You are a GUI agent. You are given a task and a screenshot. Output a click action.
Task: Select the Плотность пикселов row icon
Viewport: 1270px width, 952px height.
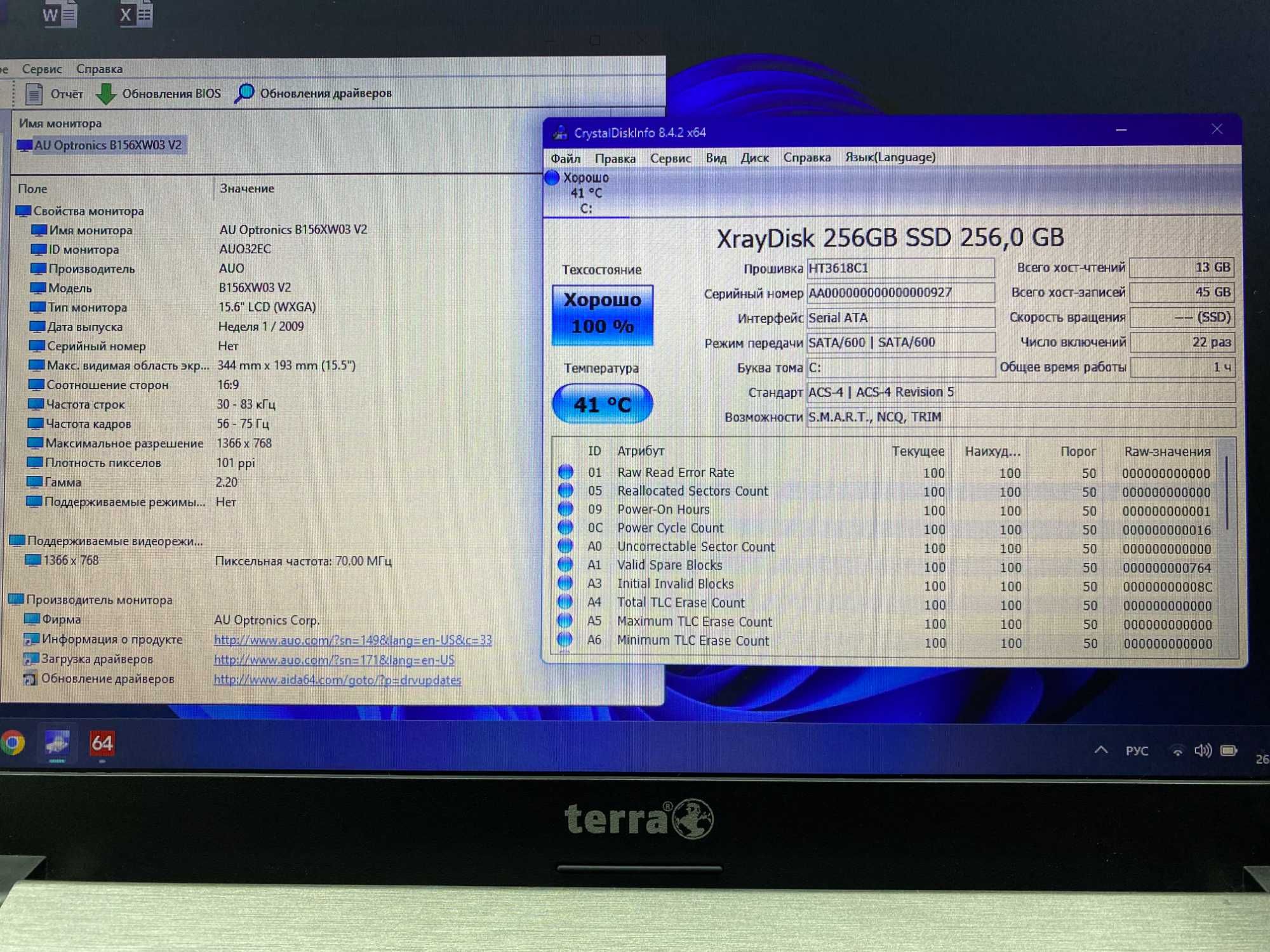pyautogui.click(x=34, y=463)
